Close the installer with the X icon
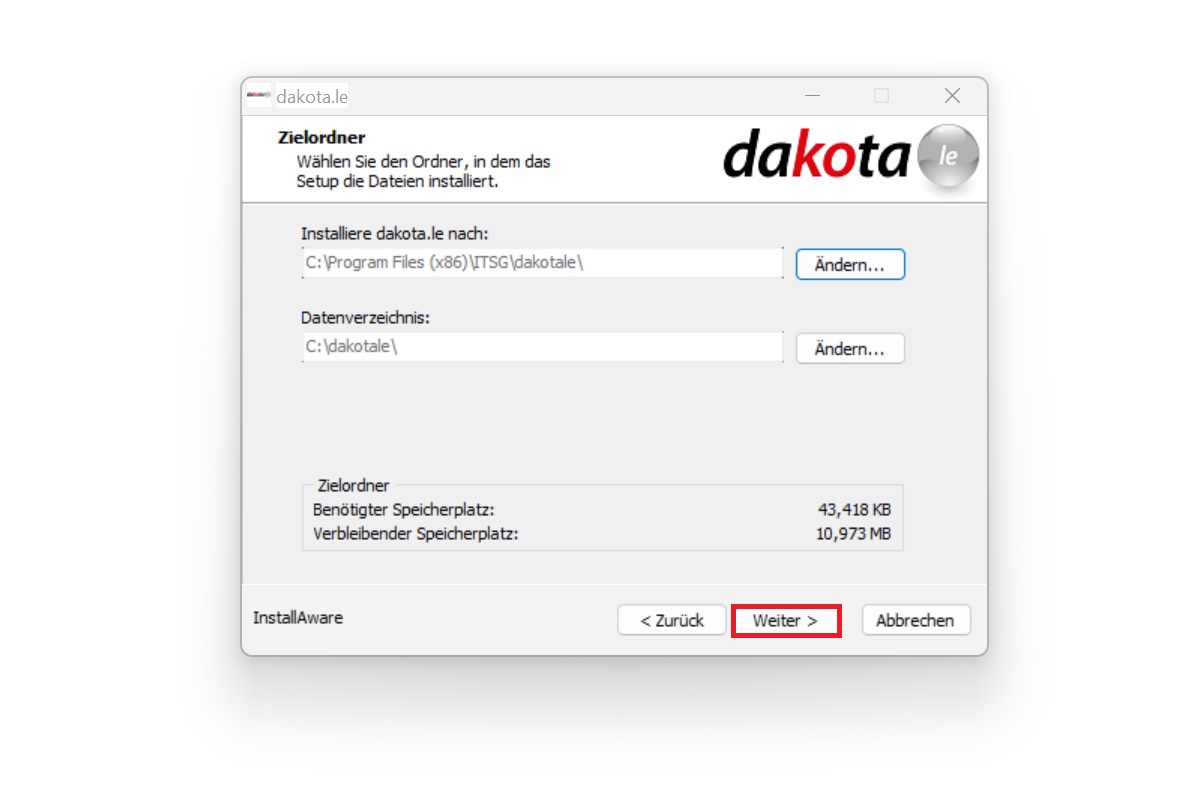The width and height of the screenshot is (1200, 800). pos(952,96)
